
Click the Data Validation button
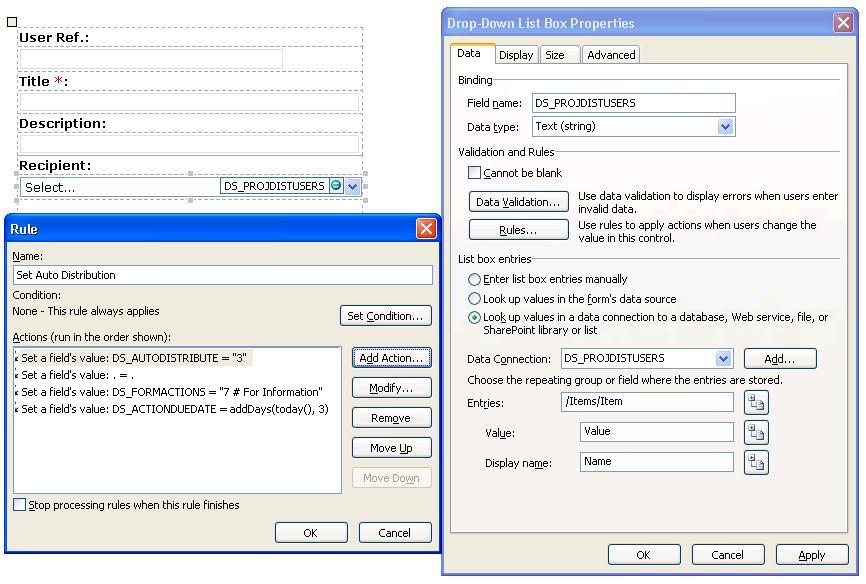518,202
